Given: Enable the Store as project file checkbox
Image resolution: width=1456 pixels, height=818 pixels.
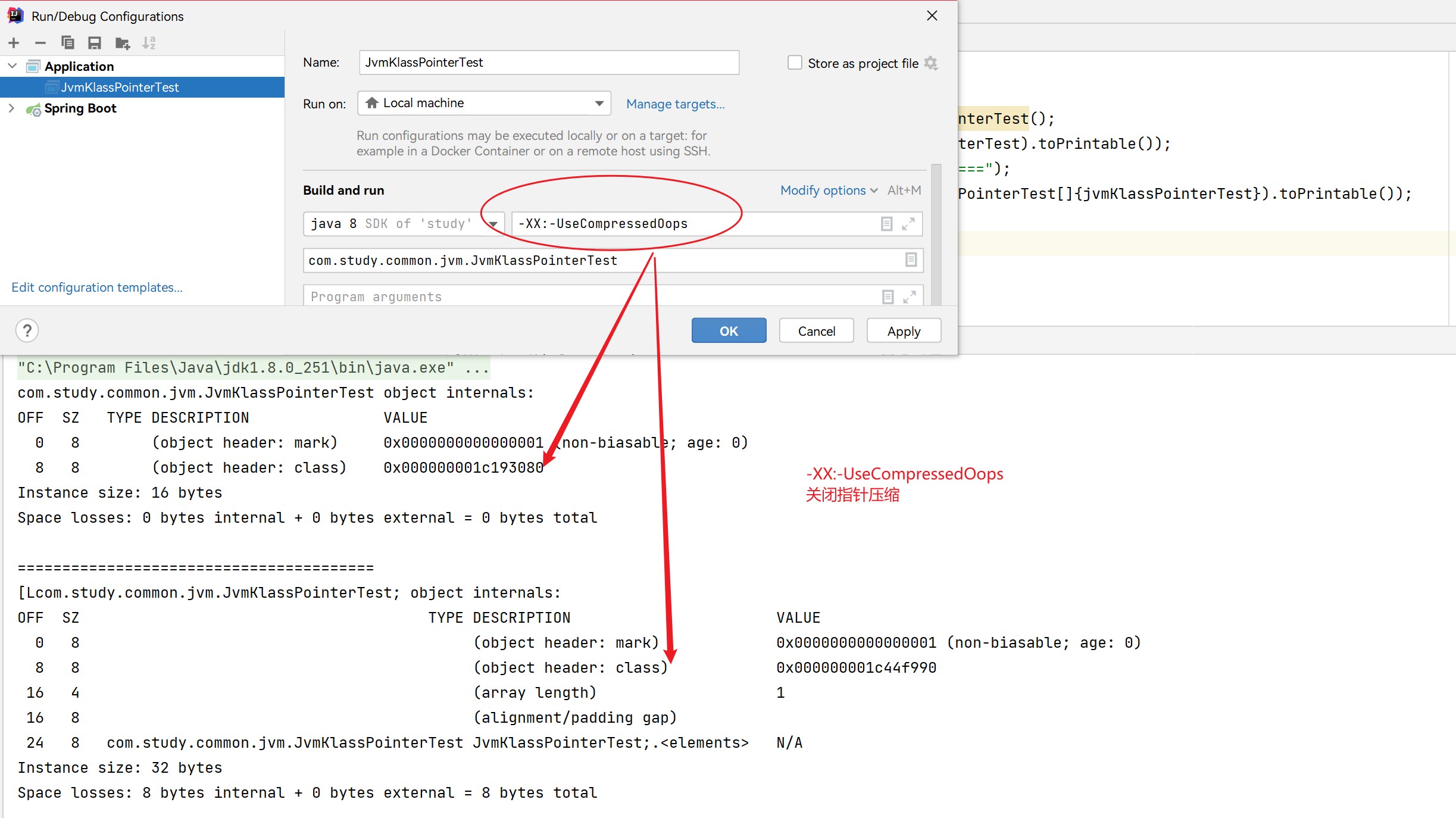Looking at the screenshot, I should 795,63.
